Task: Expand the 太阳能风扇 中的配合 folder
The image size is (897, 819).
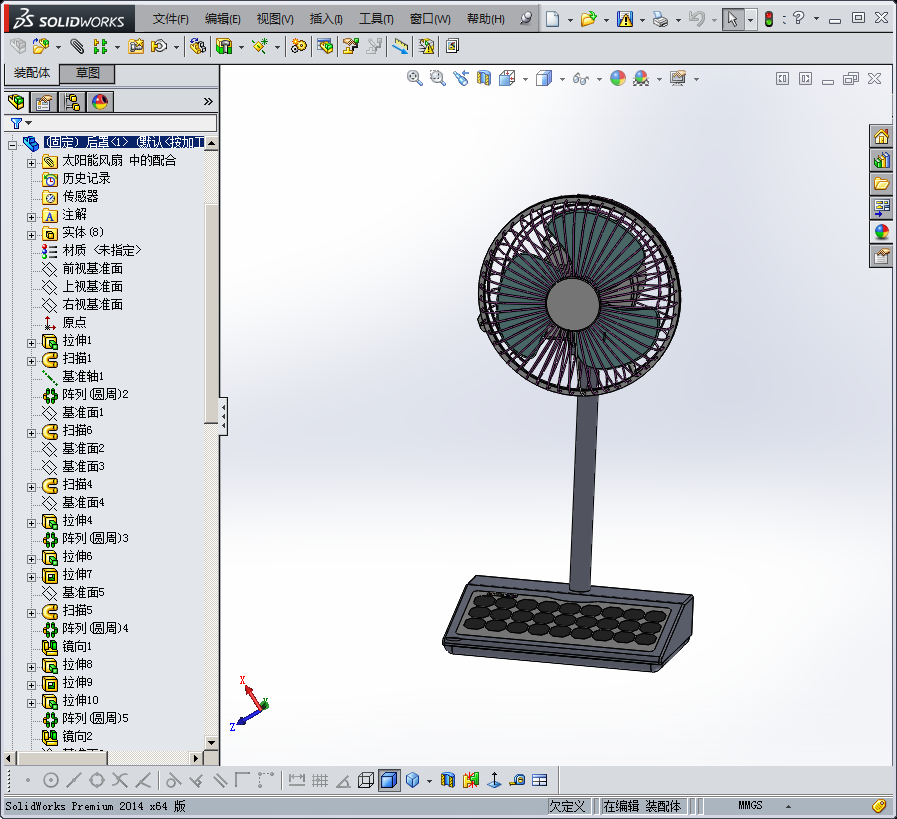Action: coord(31,163)
